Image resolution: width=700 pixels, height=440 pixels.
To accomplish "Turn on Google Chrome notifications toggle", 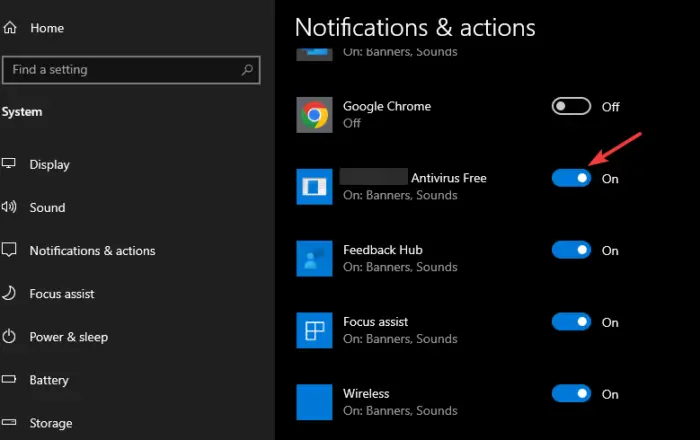I will [571, 106].
